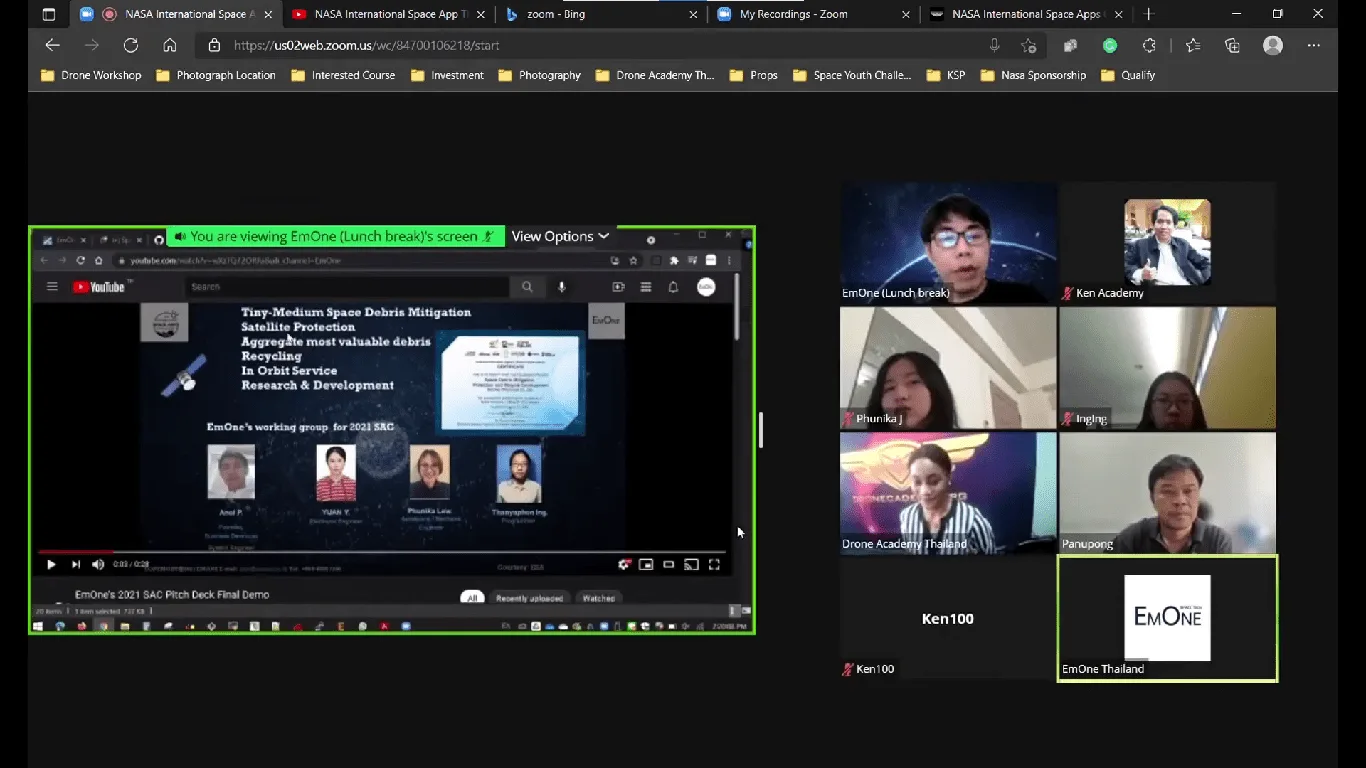
Task: Refresh the Zoom meeting page in Edge
Action: pyautogui.click(x=131, y=45)
